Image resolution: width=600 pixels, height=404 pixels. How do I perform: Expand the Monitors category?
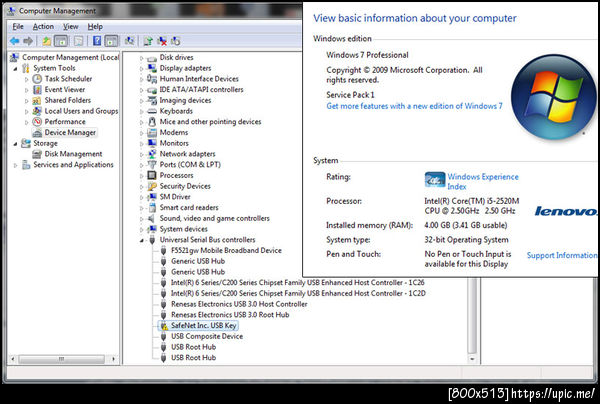pyautogui.click(x=141, y=143)
